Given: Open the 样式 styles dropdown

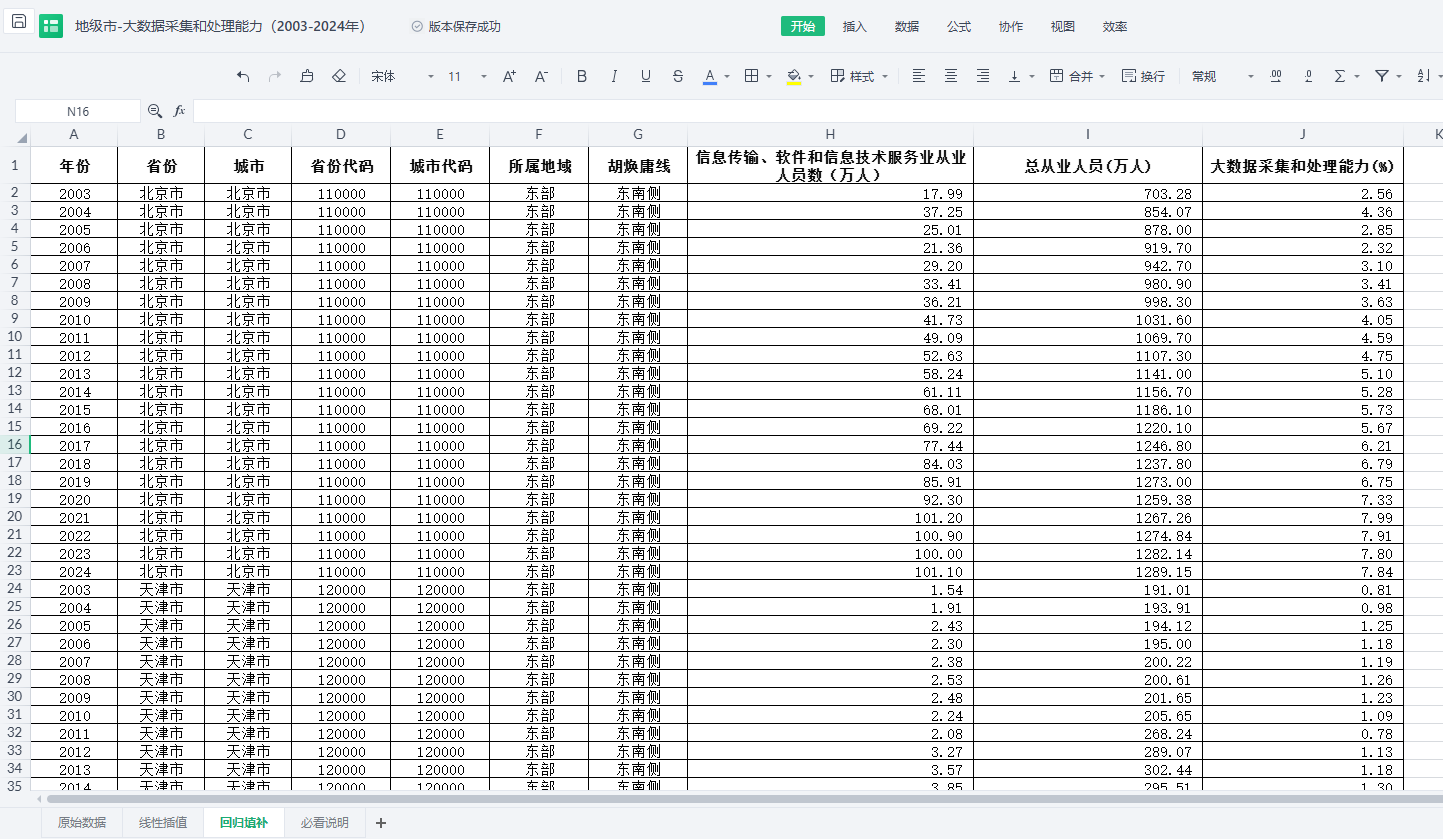Looking at the screenshot, I should 859,76.
